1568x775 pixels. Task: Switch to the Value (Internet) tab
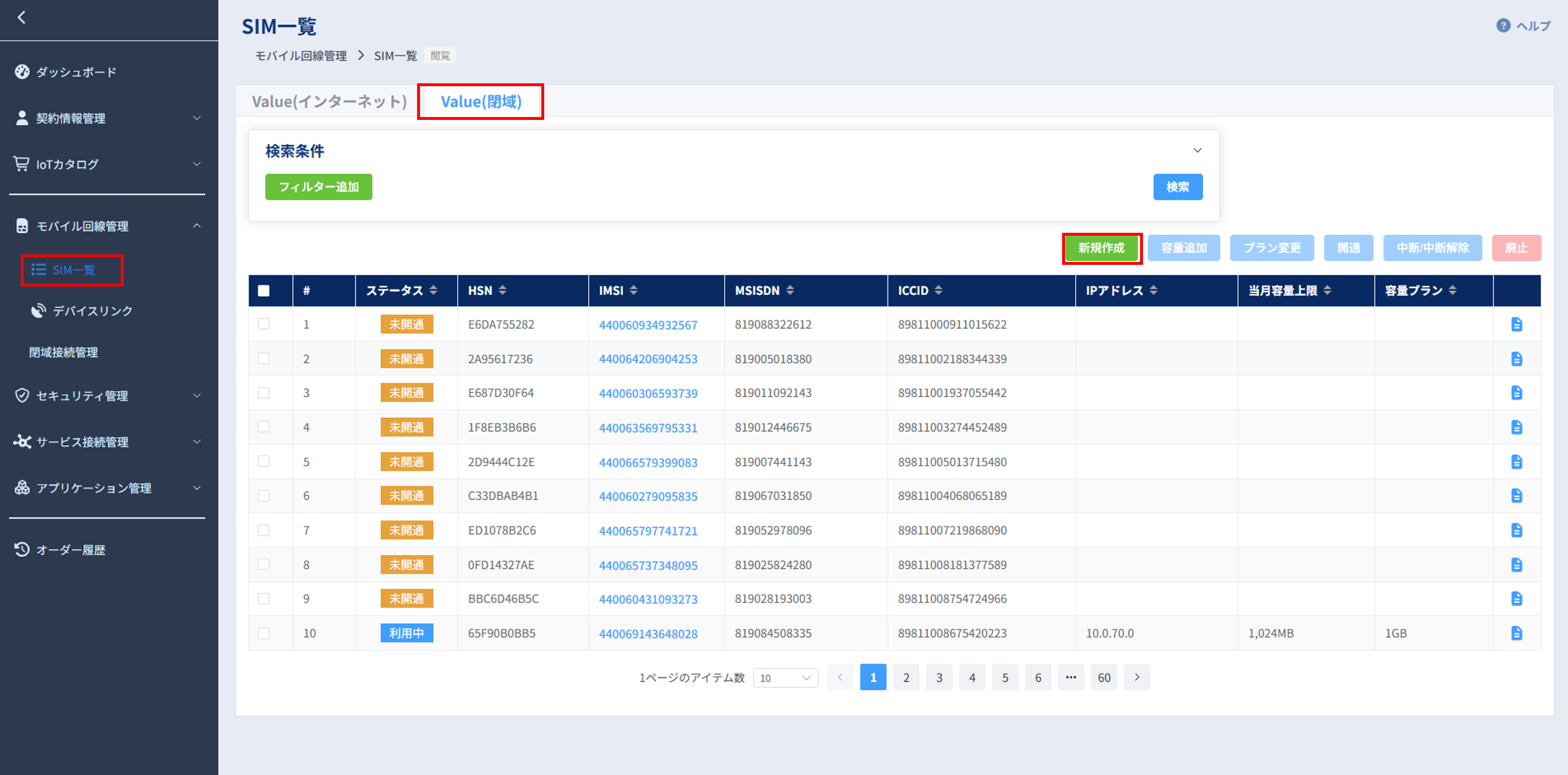[329, 102]
